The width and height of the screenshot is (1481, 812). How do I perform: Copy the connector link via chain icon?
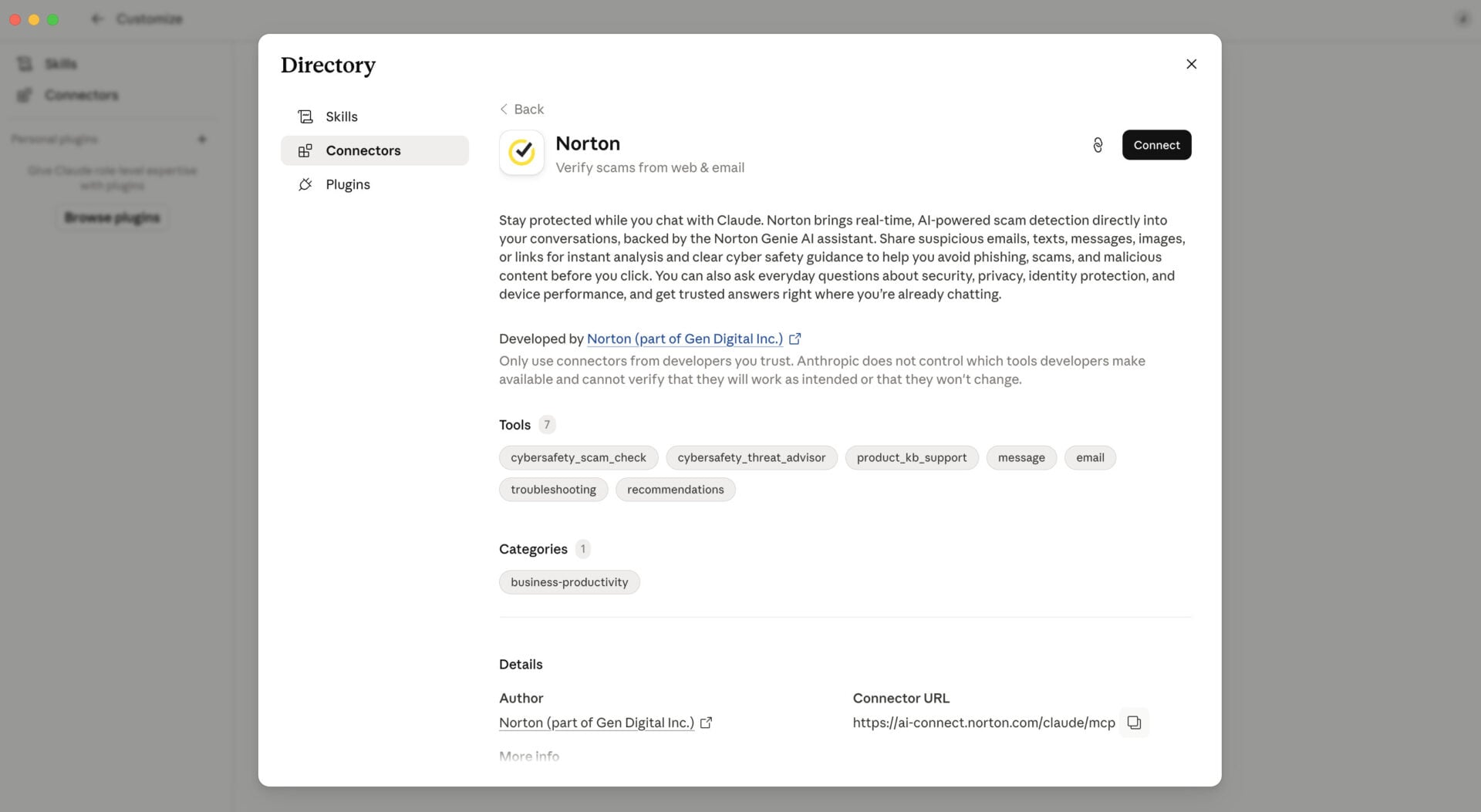(x=1098, y=145)
